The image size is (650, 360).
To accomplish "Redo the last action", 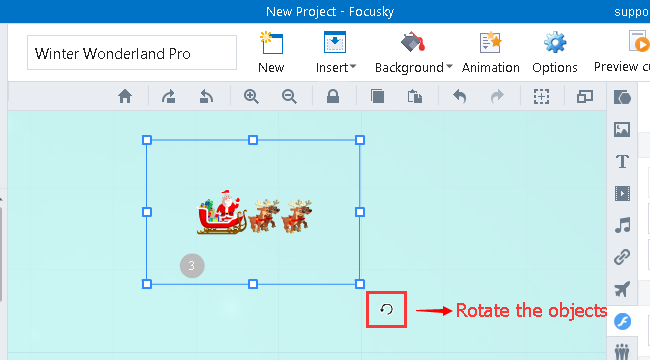I will pos(497,97).
